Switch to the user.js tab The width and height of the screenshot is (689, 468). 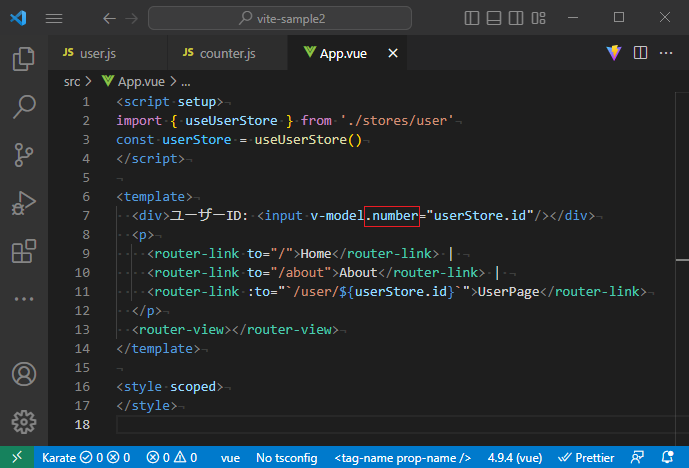[108, 53]
